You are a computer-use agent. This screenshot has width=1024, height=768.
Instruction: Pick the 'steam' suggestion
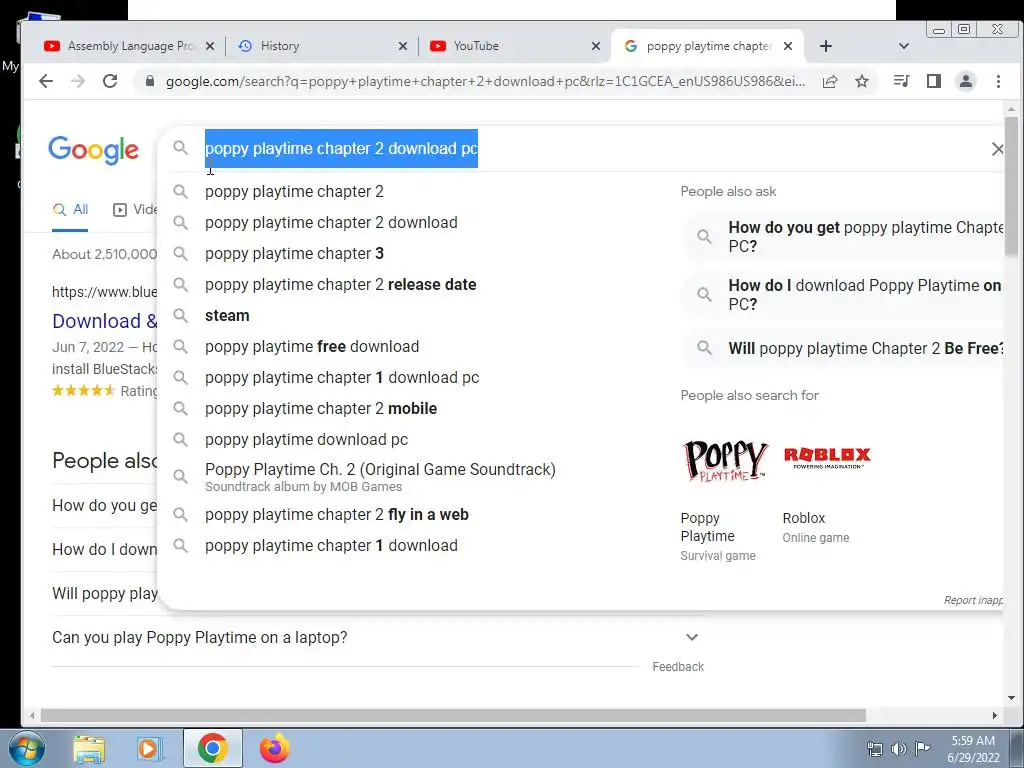(x=227, y=315)
